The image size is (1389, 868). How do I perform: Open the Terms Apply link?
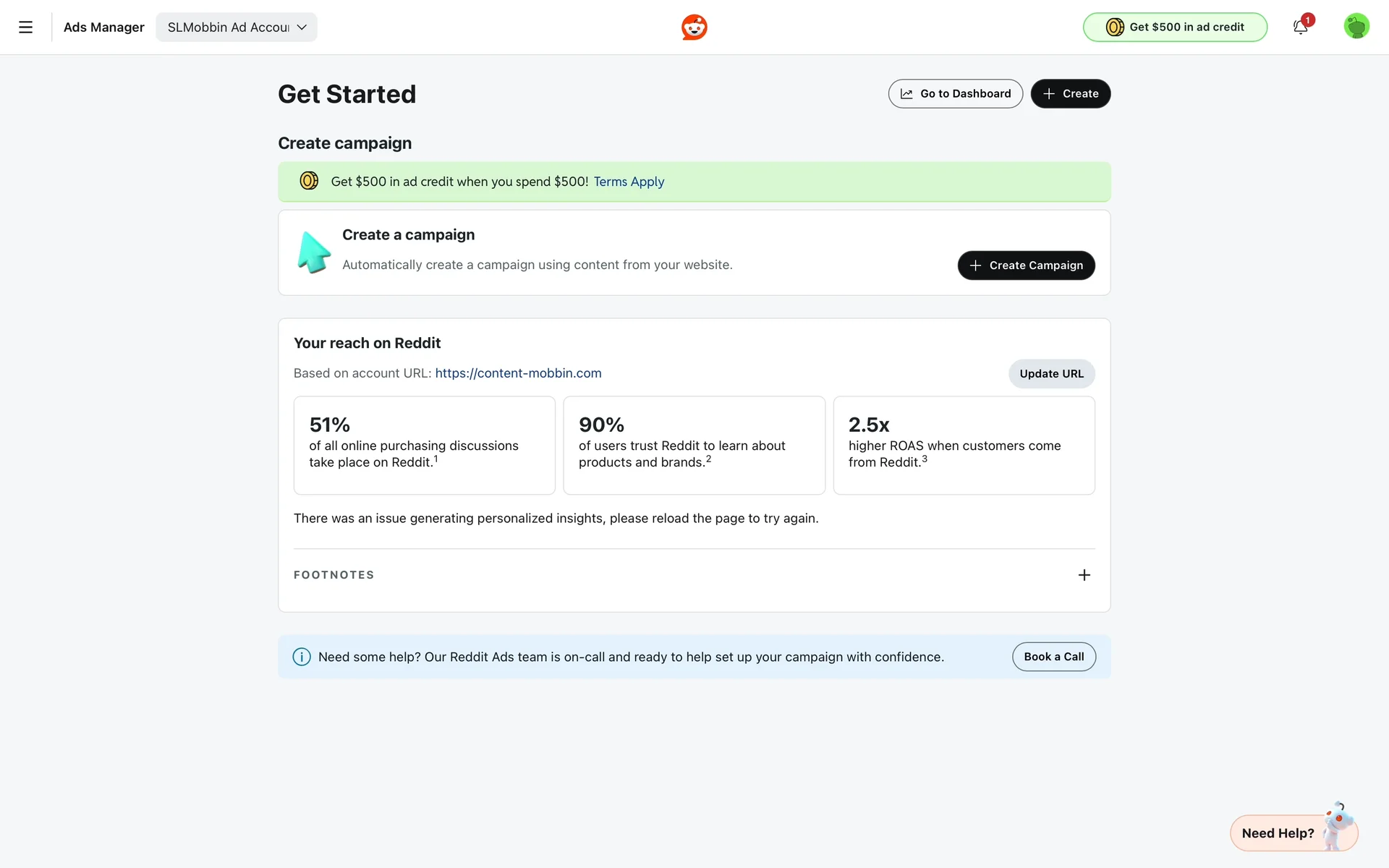coord(629,182)
